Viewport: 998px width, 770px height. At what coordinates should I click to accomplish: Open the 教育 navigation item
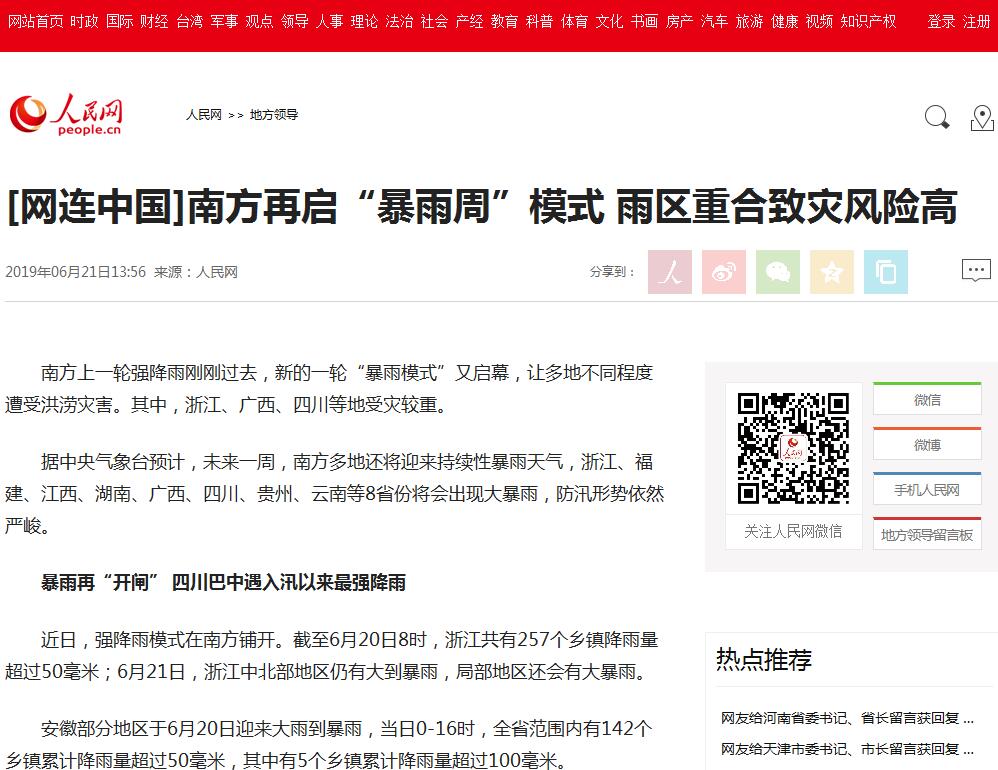click(504, 22)
